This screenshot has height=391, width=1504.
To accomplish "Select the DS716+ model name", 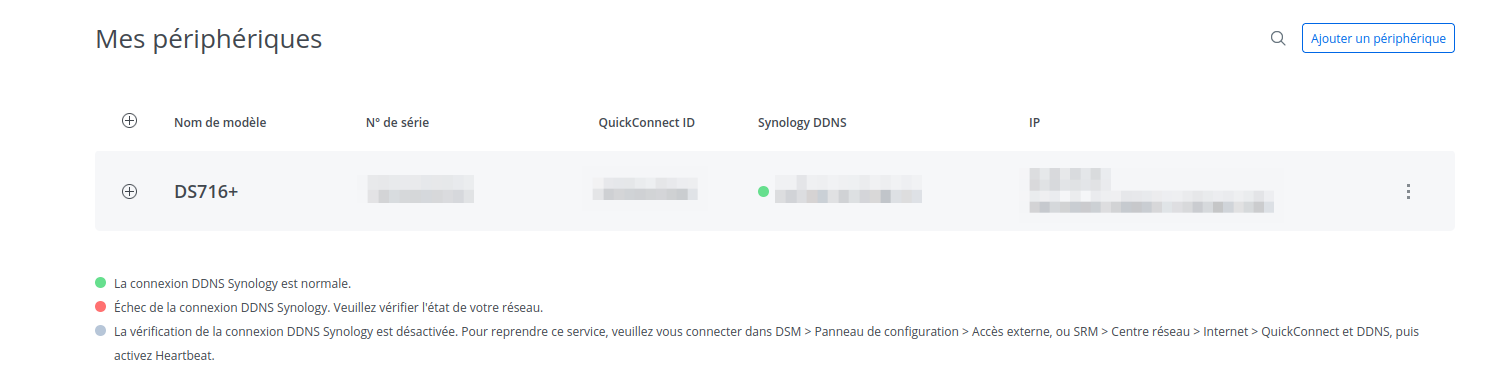I will (206, 192).
